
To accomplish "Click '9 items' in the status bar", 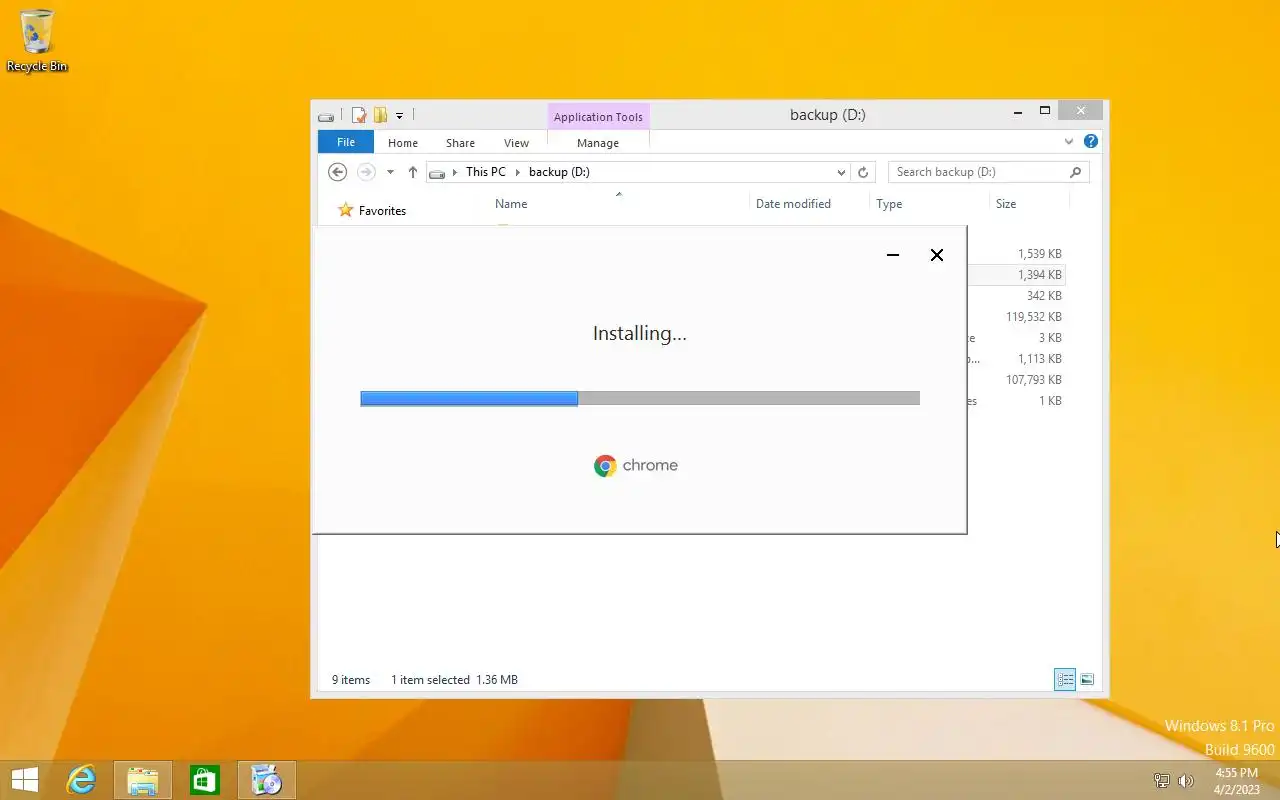I will pos(351,680).
